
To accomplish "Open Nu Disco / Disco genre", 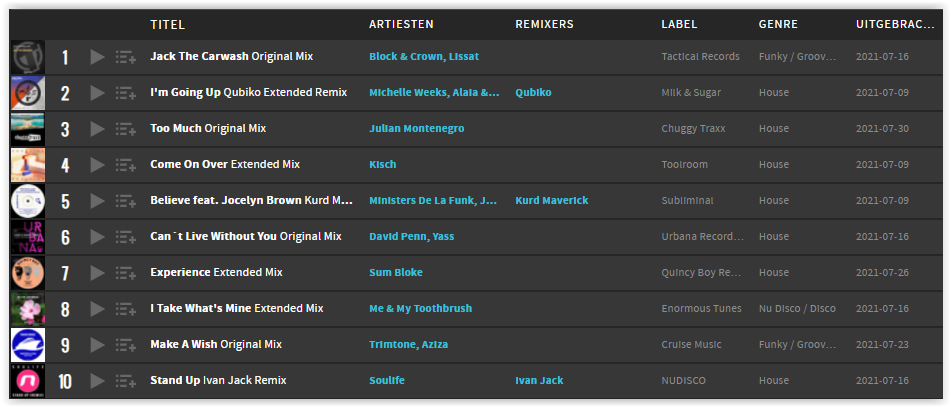I will point(797,309).
